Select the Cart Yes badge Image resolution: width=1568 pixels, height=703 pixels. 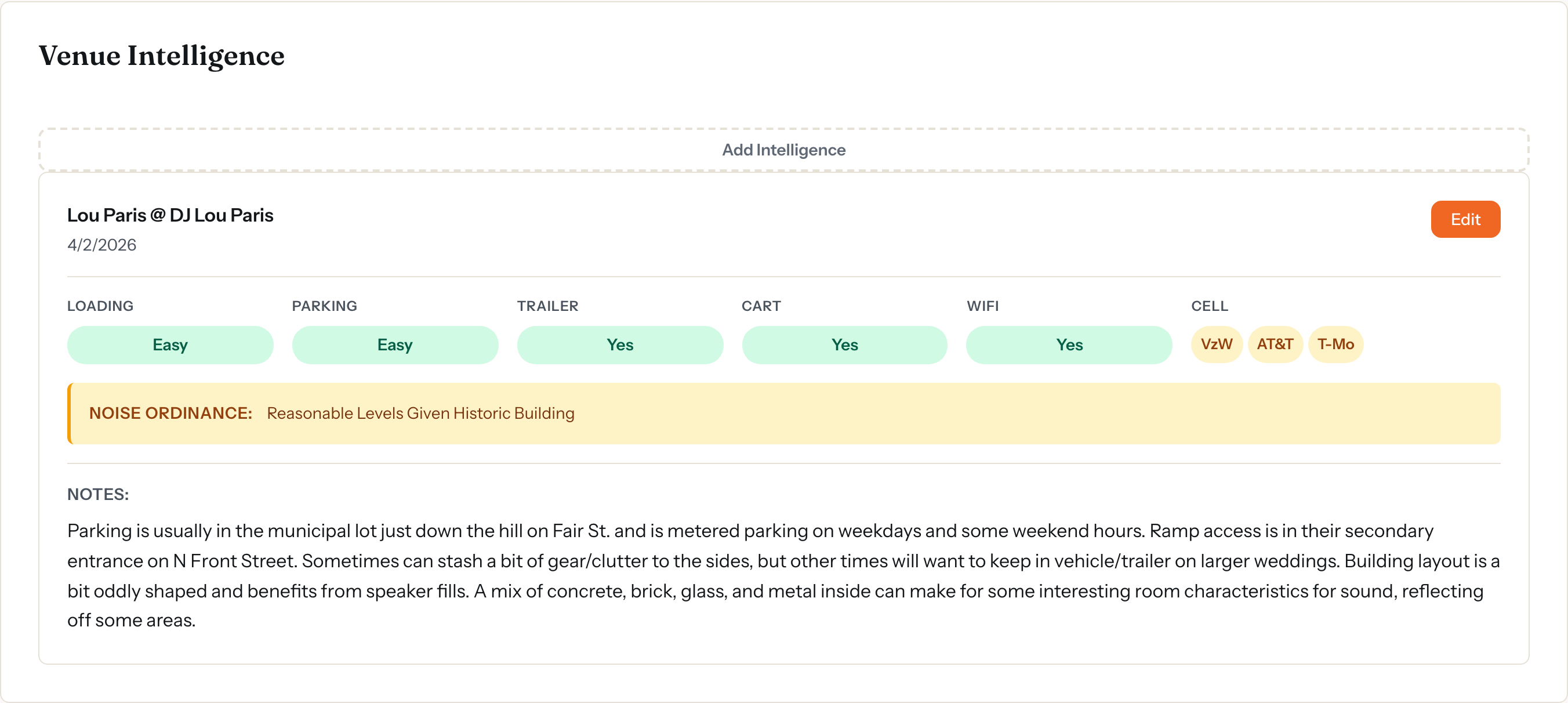tap(844, 345)
